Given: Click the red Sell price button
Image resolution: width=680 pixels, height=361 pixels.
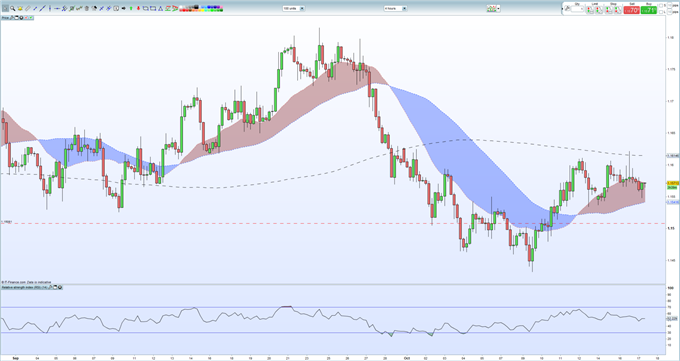Looking at the screenshot, I should pos(631,10).
